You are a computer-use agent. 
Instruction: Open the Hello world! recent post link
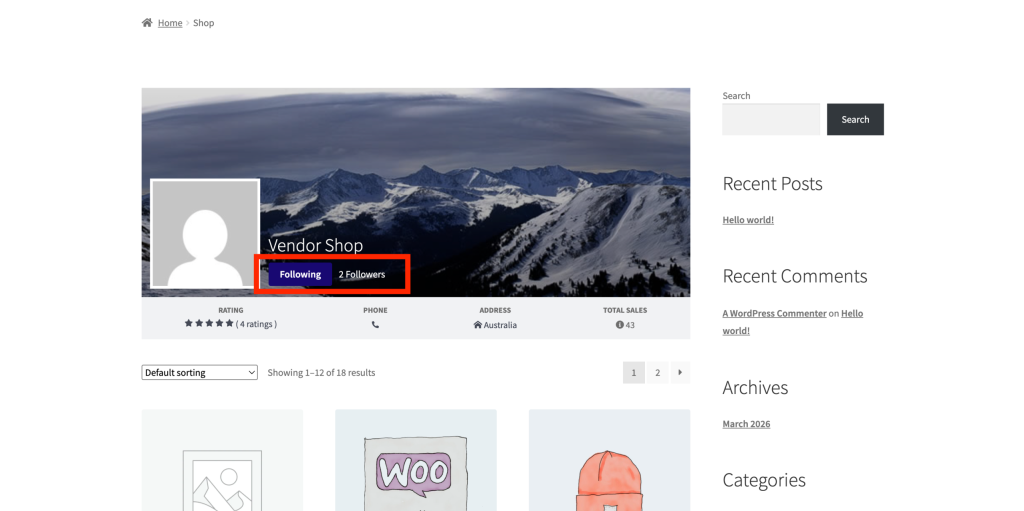tap(748, 220)
